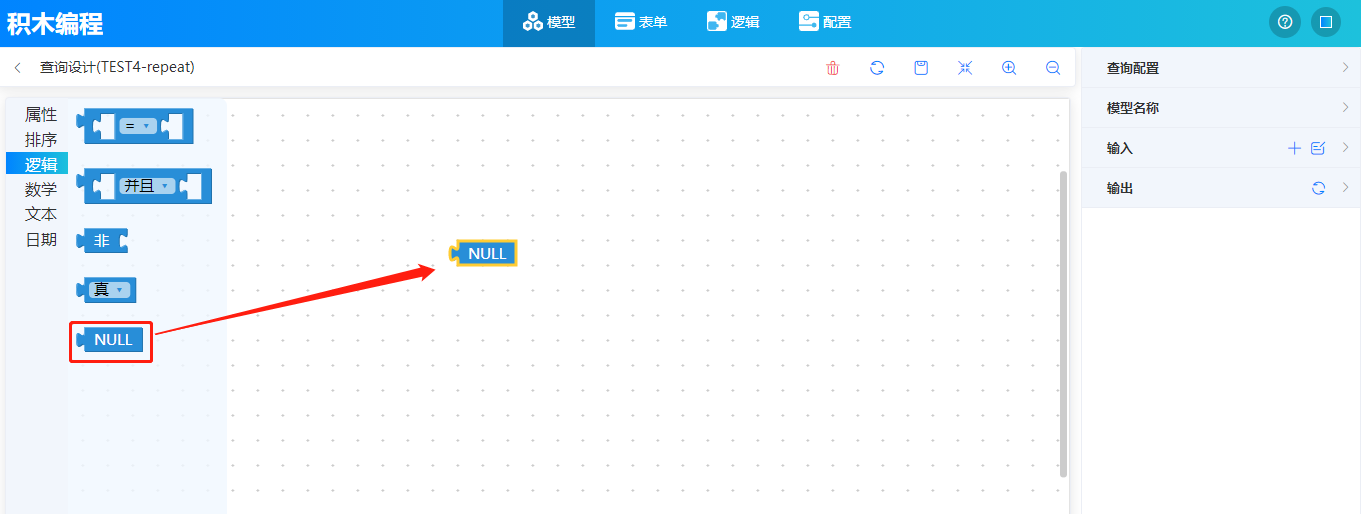Open the = operator dropdown in block

(x=138, y=126)
